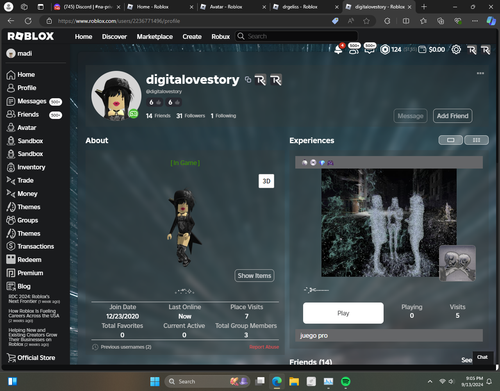Click the profile avatar headshot
Viewport: 500px width, 391px height.
[x=116, y=96]
